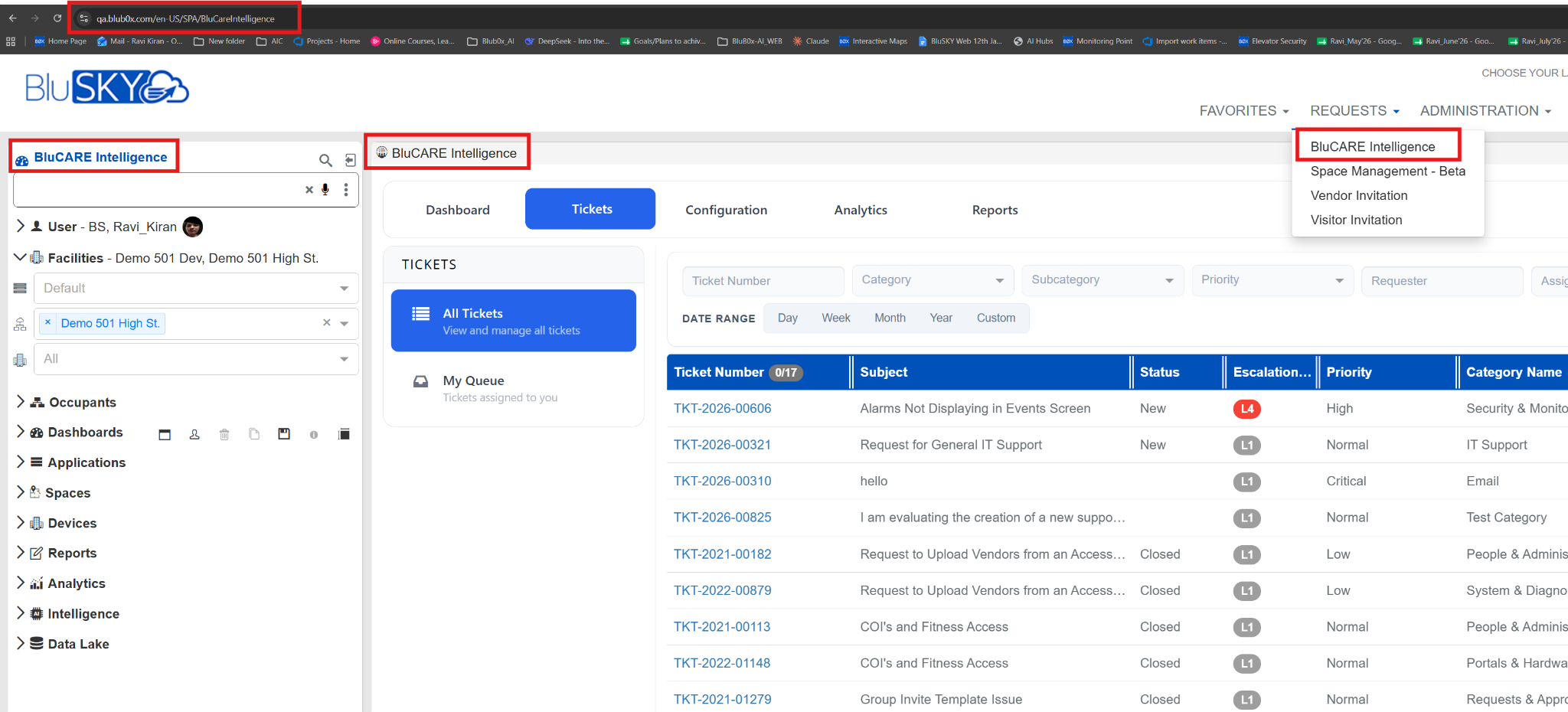The width and height of the screenshot is (1568, 712).
Task: Click the L4 escalation badge for TKT-2026-00606
Action: [1247, 409]
